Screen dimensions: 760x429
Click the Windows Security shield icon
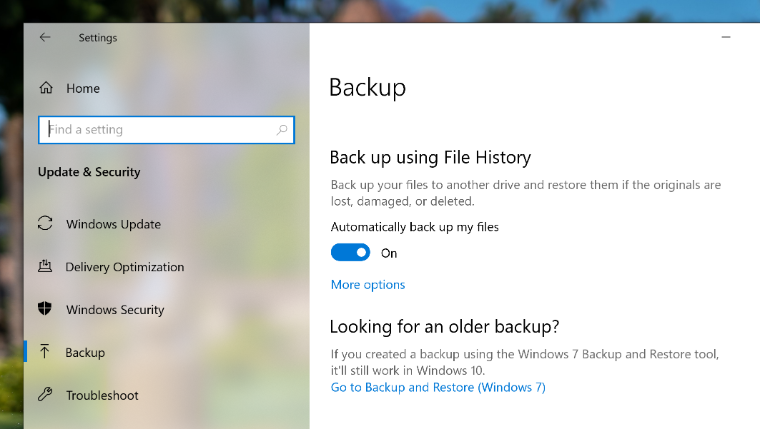click(x=45, y=308)
